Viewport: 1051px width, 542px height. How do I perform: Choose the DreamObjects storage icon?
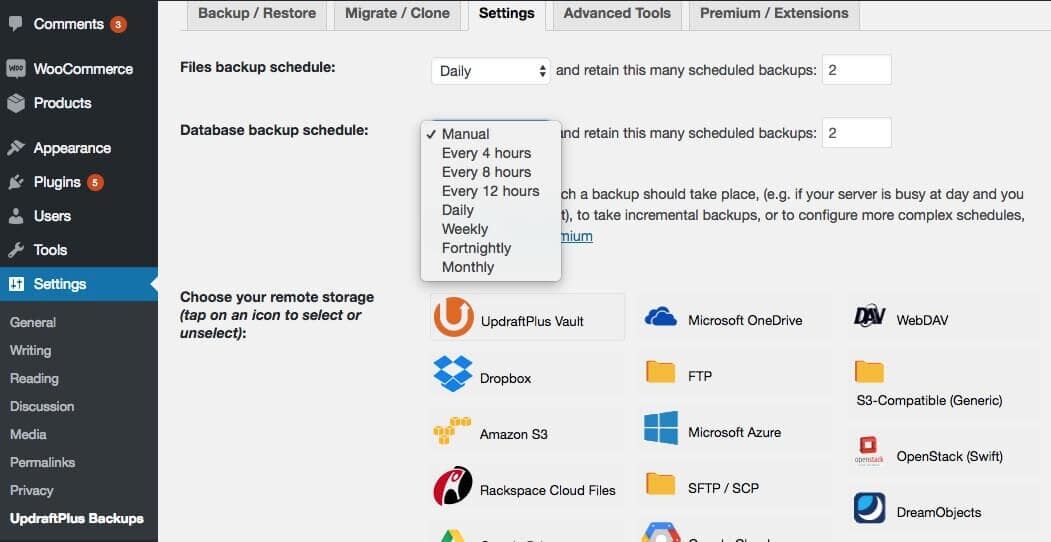pyautogui.click(x=870, y=508)
